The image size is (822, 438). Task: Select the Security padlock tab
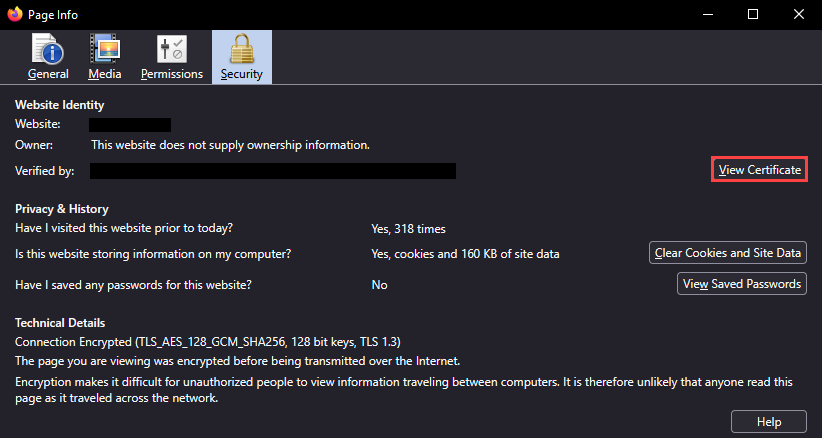pos(241,57)
